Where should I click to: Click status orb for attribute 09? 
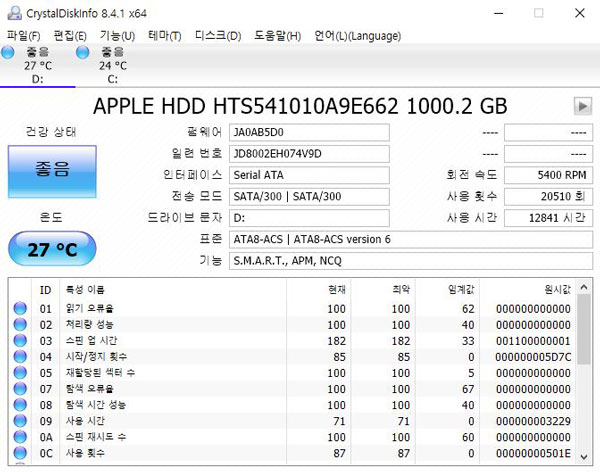click(x=20, y=421)
